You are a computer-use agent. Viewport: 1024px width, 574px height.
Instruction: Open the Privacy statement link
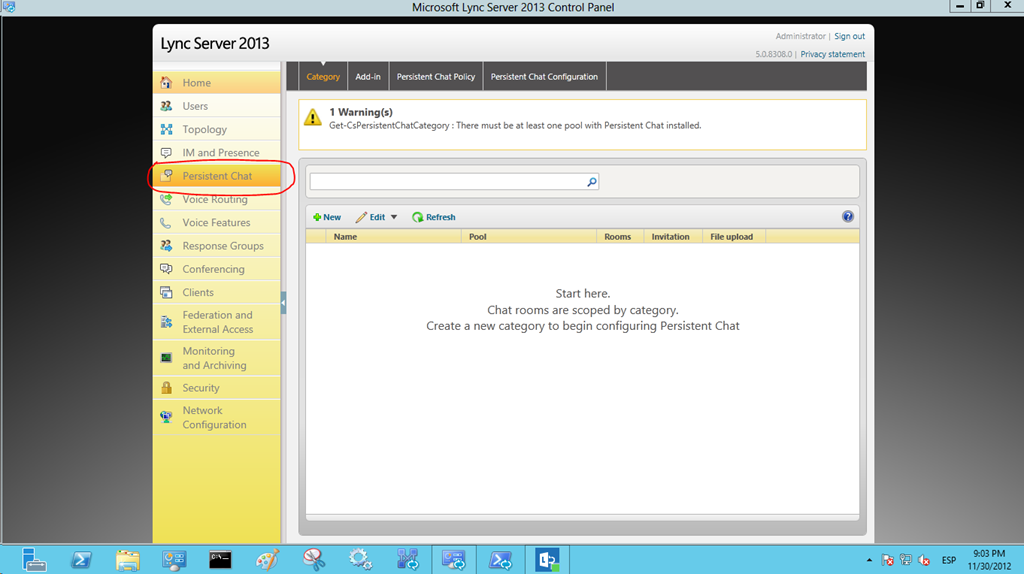832,54
